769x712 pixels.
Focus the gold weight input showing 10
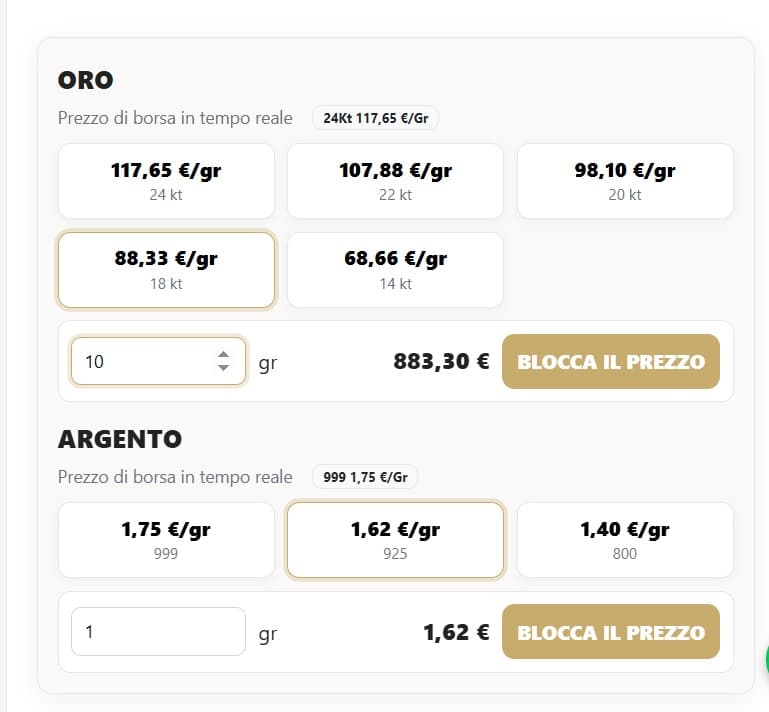pyautogui.click(x=140, y=361)
